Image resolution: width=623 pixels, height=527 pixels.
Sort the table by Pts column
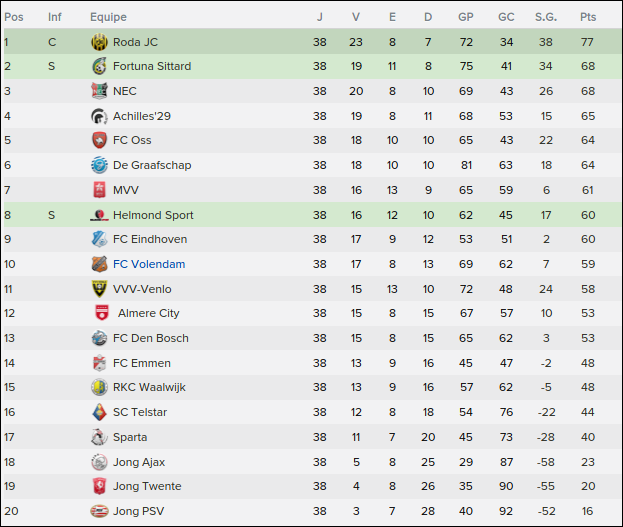pyautogui.click(x=587, y=17)
